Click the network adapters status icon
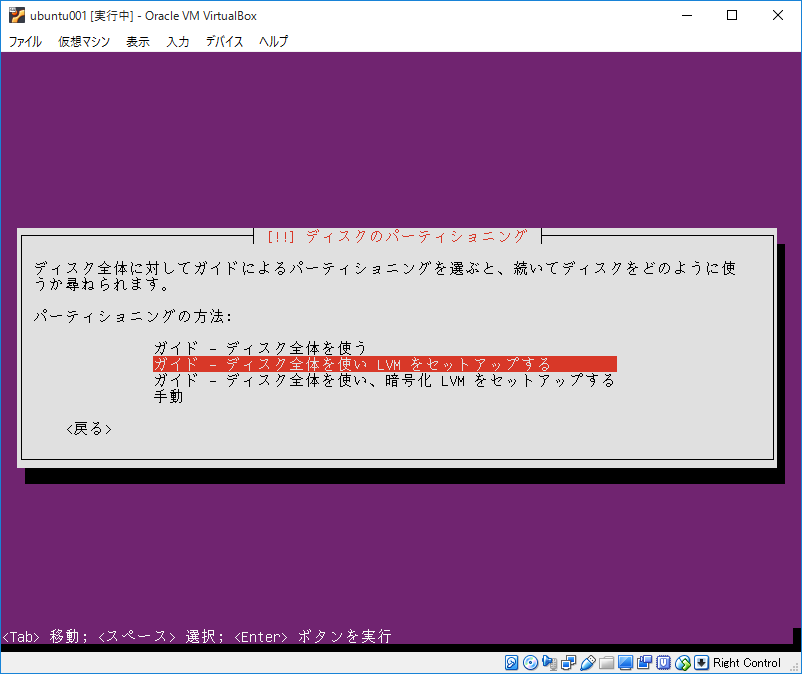The height and width of the screenshot is (674, 802). [567, 662]
